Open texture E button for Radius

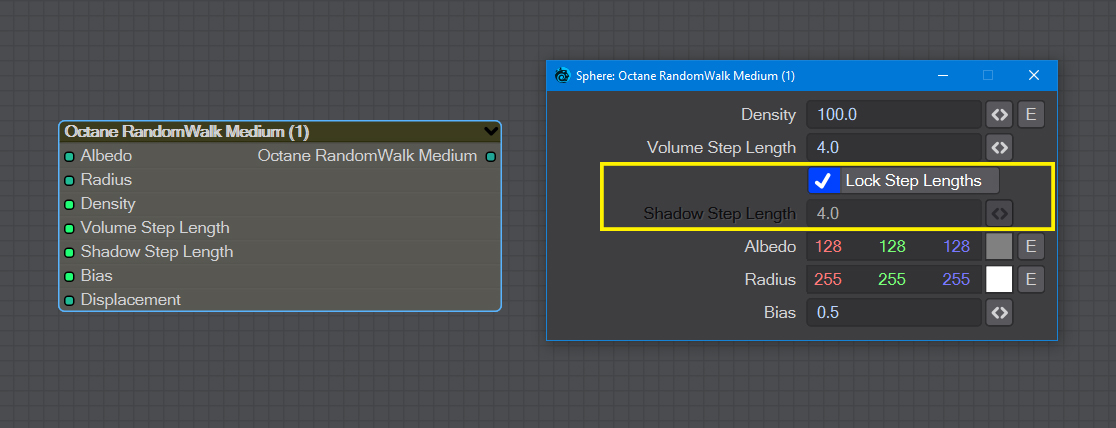click(x=1031, y=279)
